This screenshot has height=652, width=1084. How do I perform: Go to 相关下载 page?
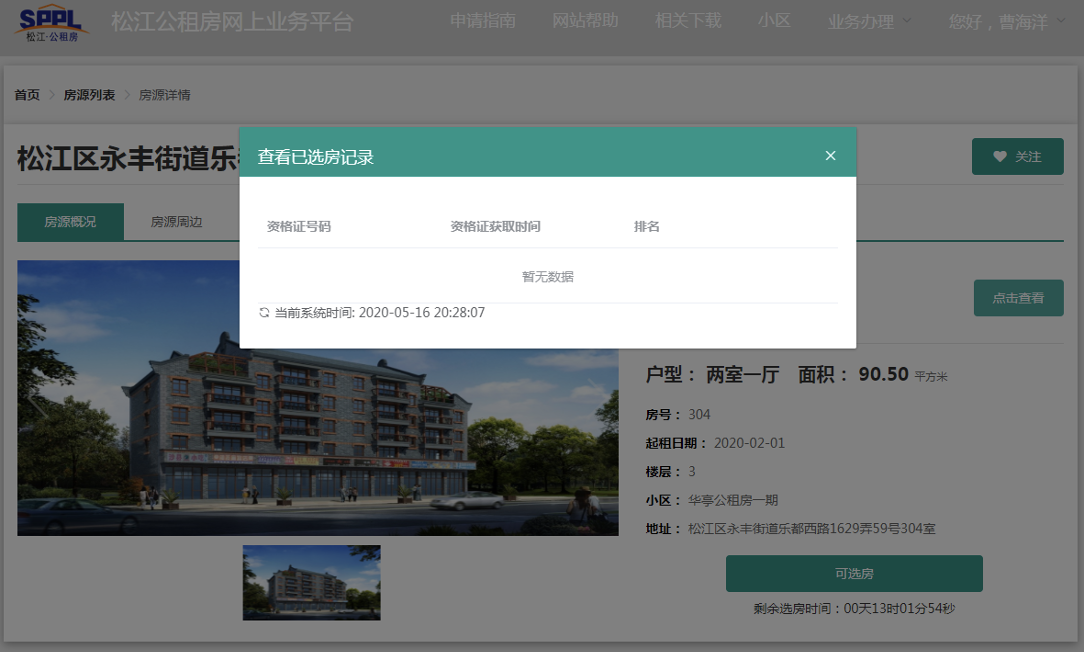click(688, 21)
